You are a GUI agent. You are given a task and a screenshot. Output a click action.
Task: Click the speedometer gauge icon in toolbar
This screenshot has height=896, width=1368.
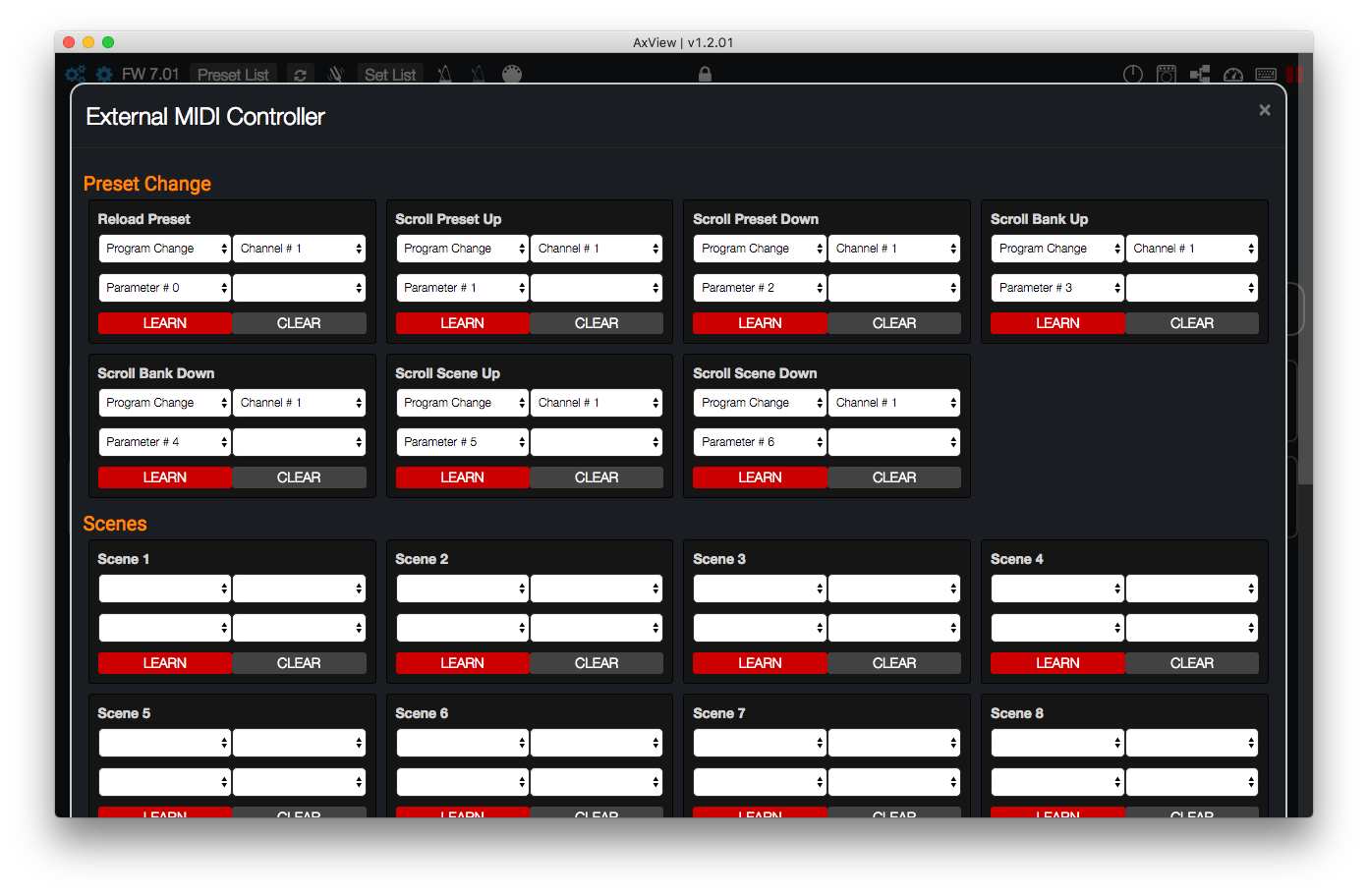1233,75
